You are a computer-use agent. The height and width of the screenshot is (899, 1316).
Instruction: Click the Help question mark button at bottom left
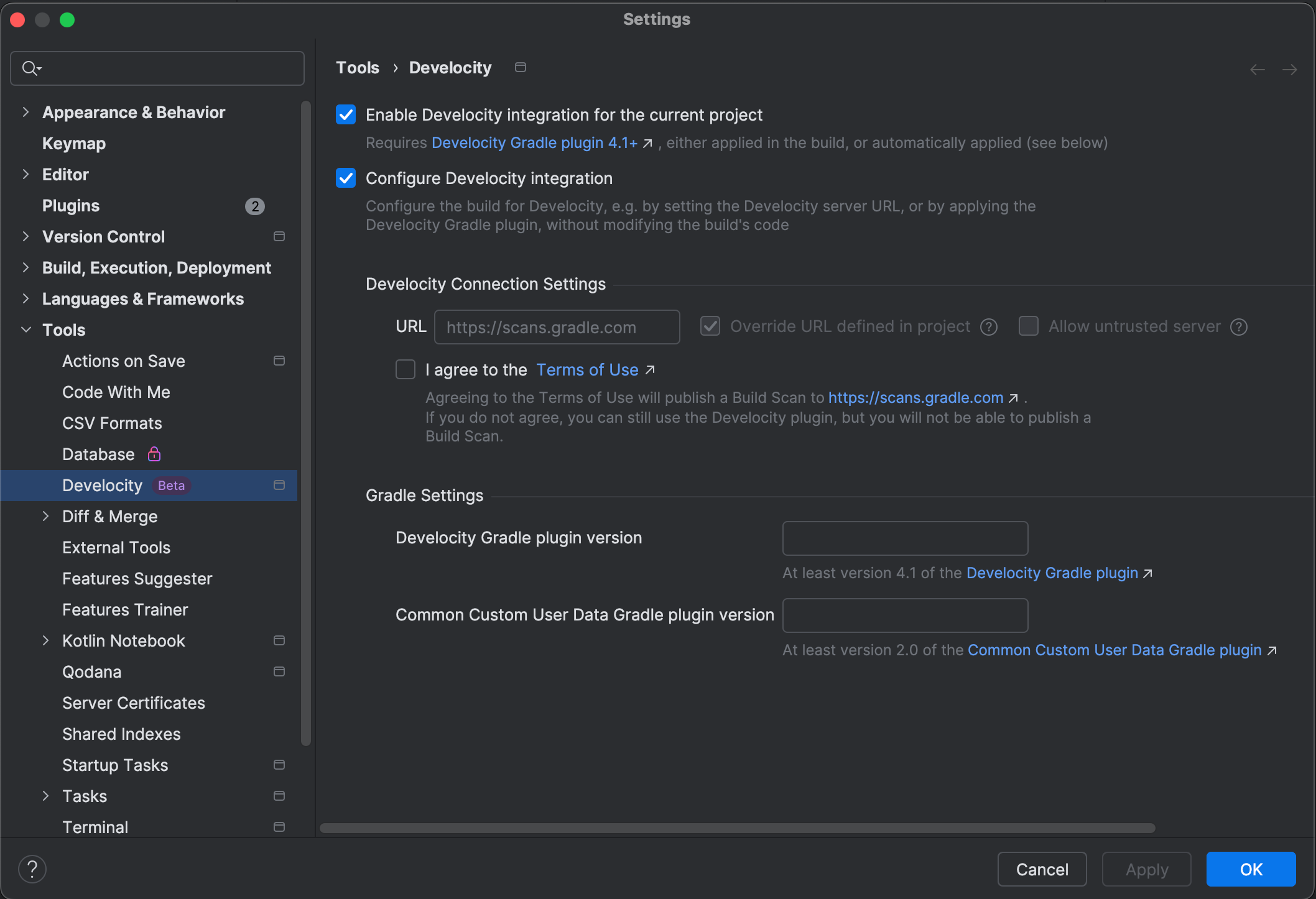[32, 869]
